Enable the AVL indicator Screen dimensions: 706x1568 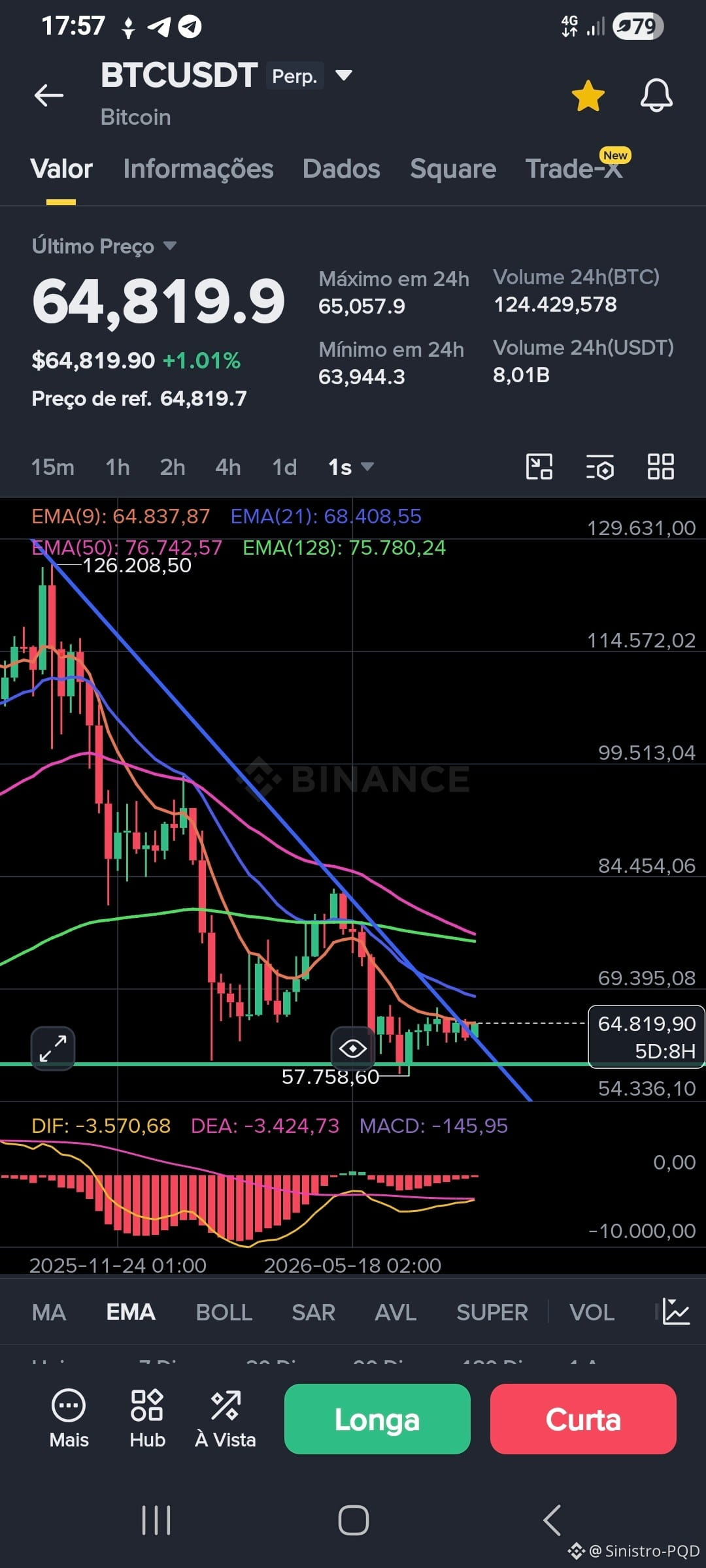[x=395, y=1312]
